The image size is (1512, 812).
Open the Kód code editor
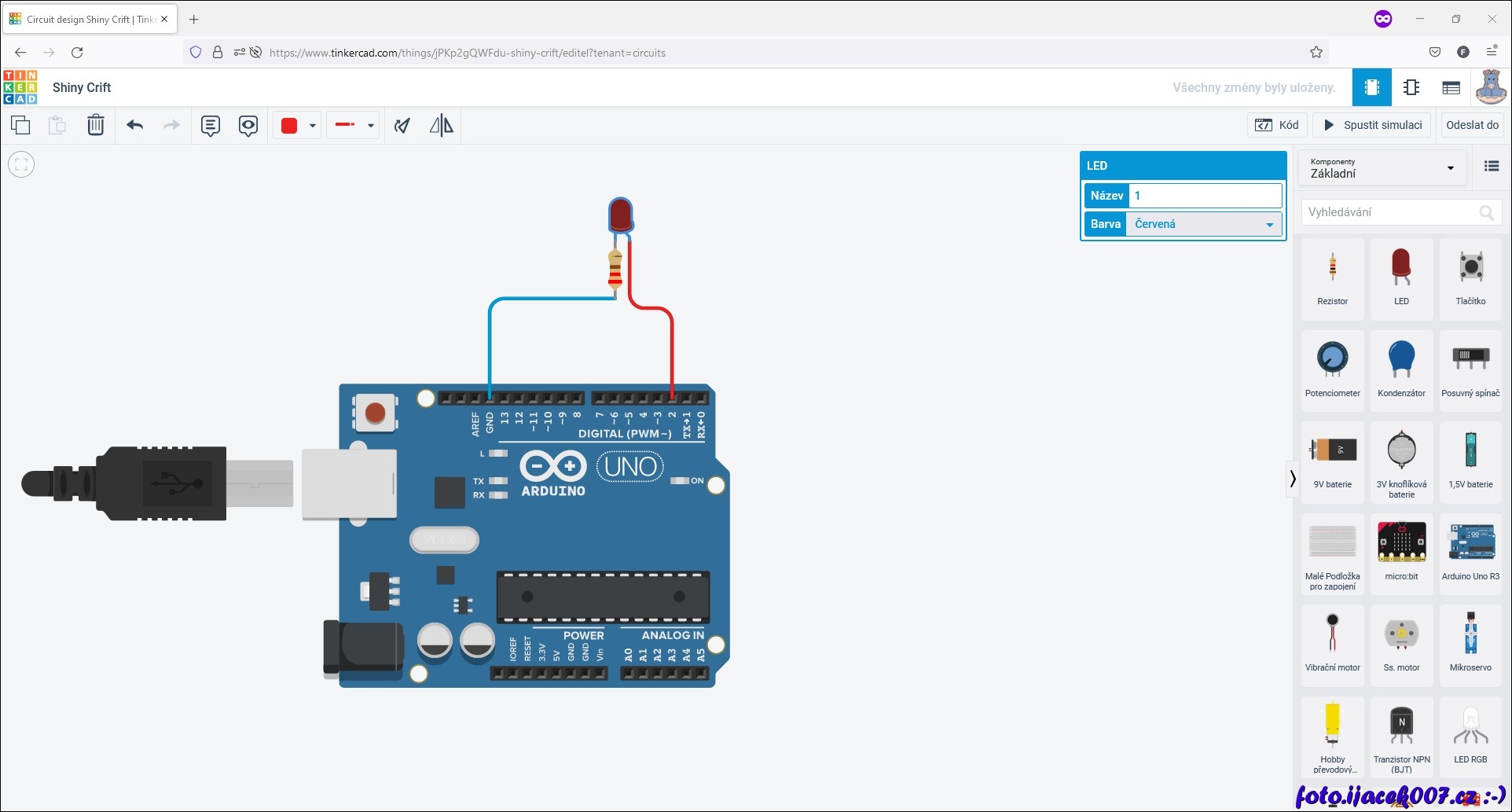1277,125
